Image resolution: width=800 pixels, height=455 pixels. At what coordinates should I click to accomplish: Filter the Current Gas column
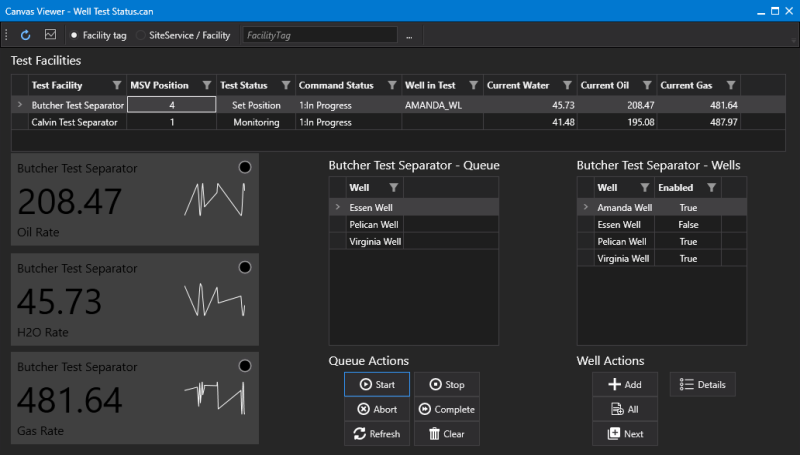731,85
